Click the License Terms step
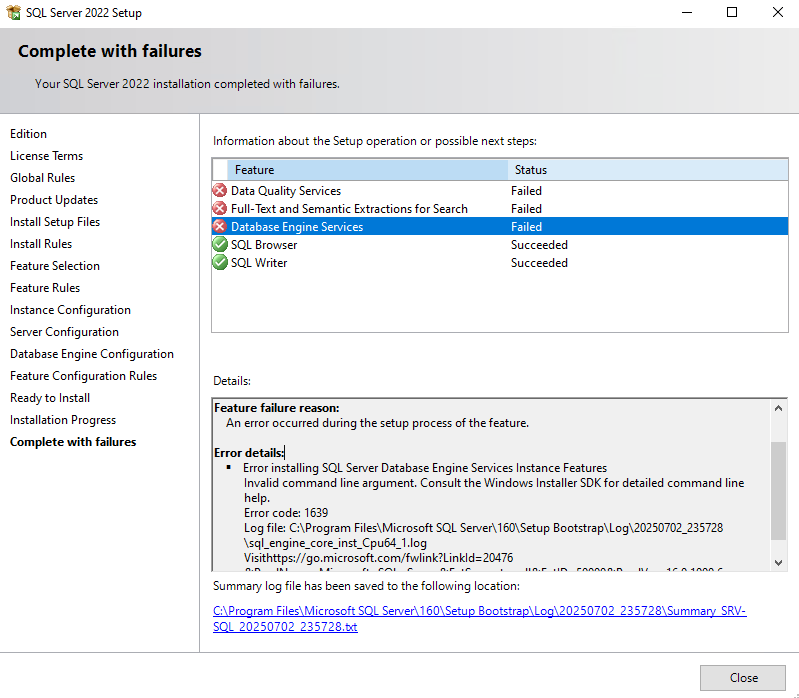Viewport: 799px width, 698px height. (46, 155)
